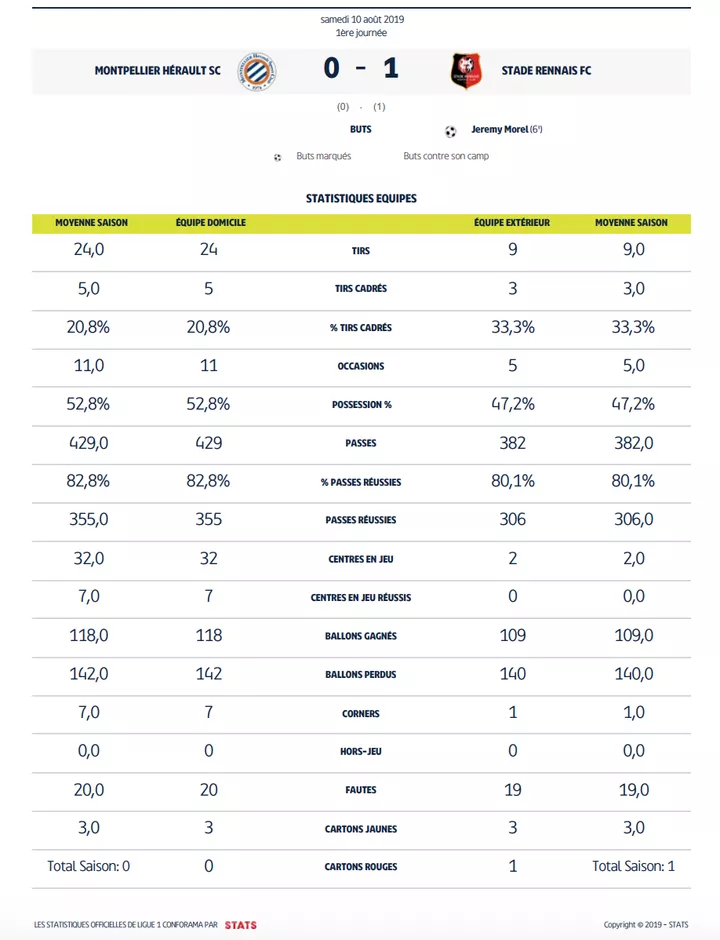Screen dimensions: 720x940
Task: Click the Copyright © 2019 - STATS text
Action: pos(646,924)
